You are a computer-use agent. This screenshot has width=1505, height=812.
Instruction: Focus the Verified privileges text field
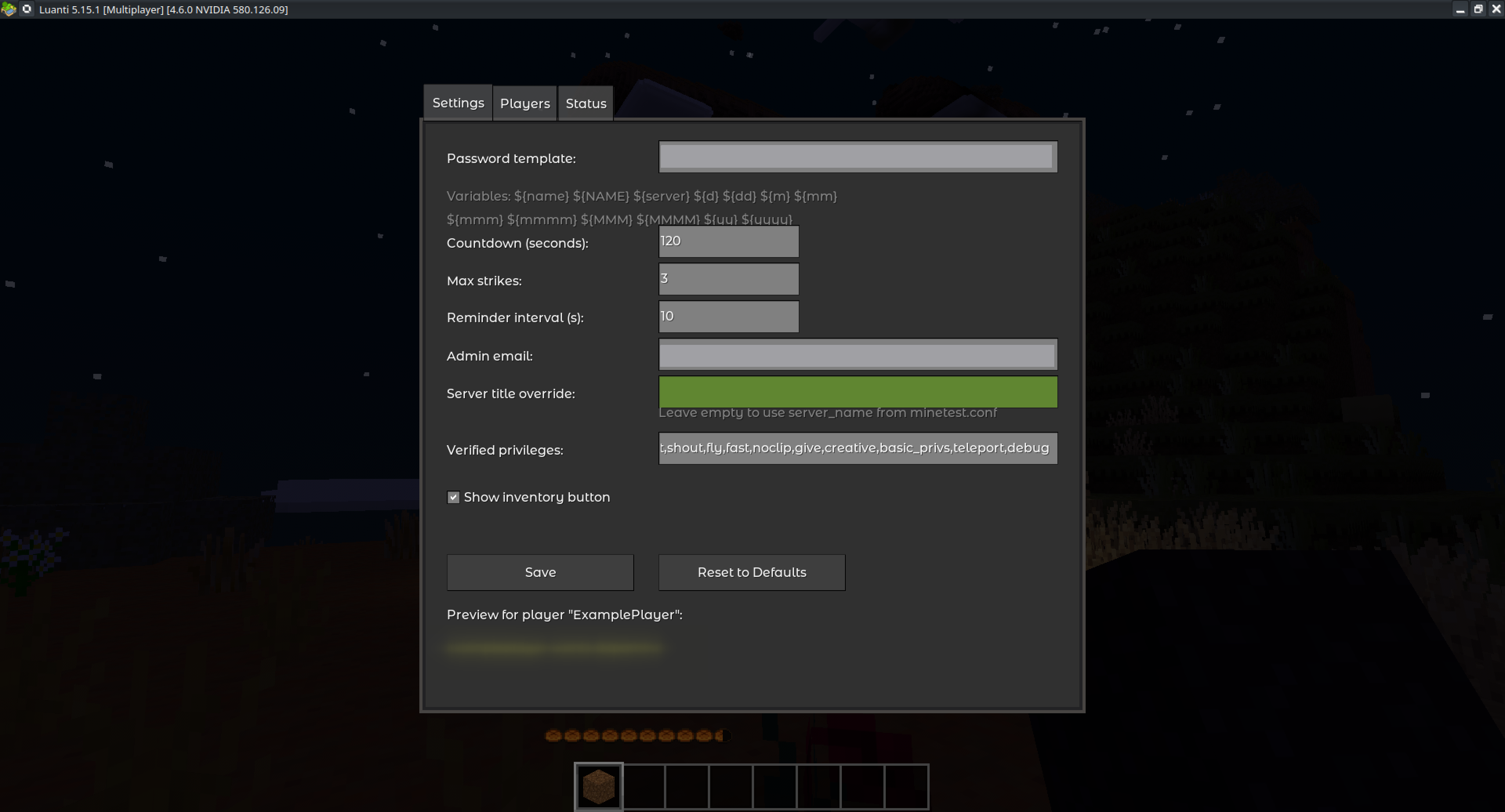(857, 448)
